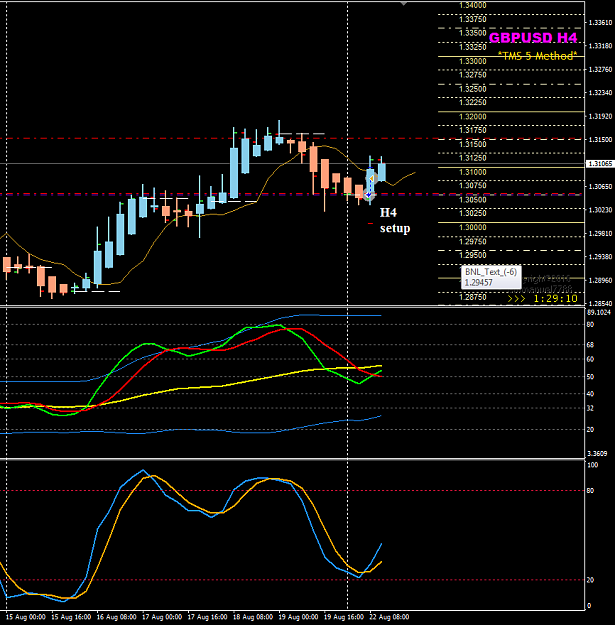Viewport: 615px width, 625px height.
Task: Click the chart shift triangle marker
Action: coord(404,3)
